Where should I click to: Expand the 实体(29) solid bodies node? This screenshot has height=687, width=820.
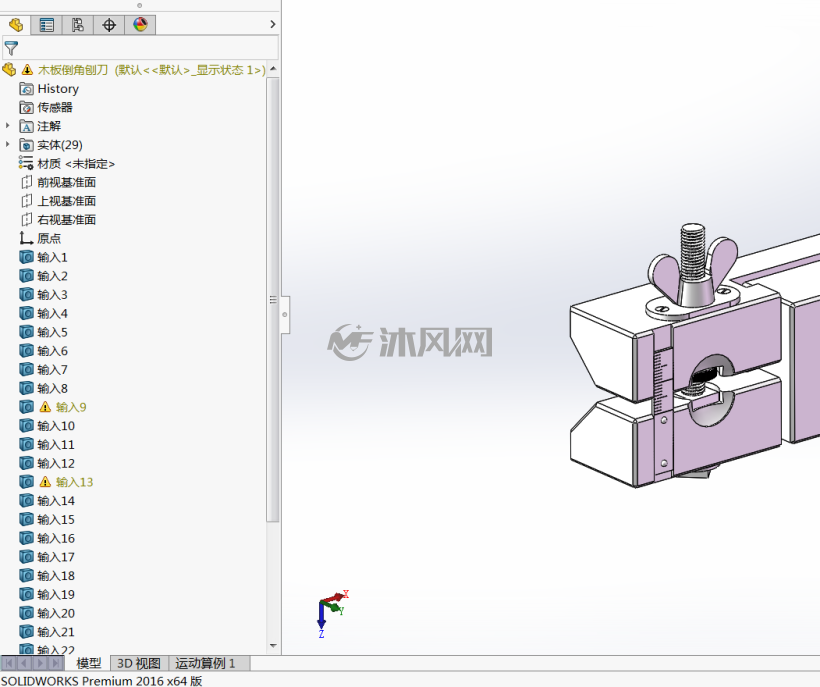point(7,144)
